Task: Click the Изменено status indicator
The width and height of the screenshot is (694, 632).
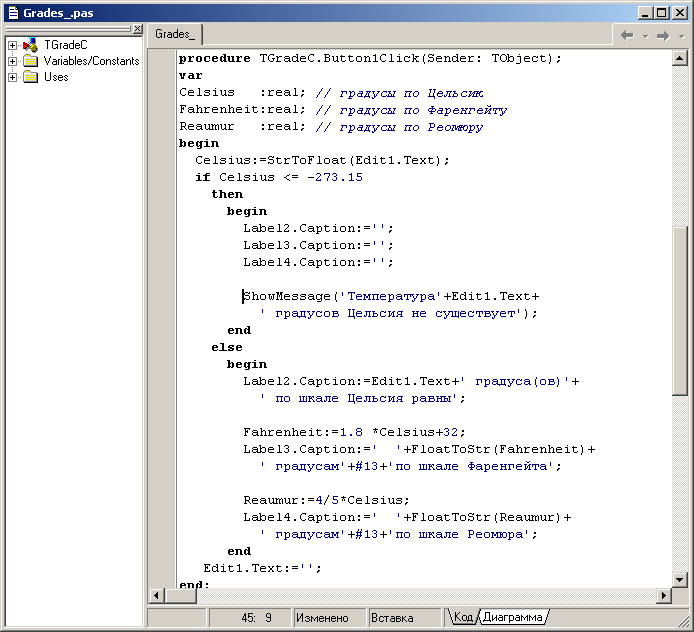Action: [328, 618]
